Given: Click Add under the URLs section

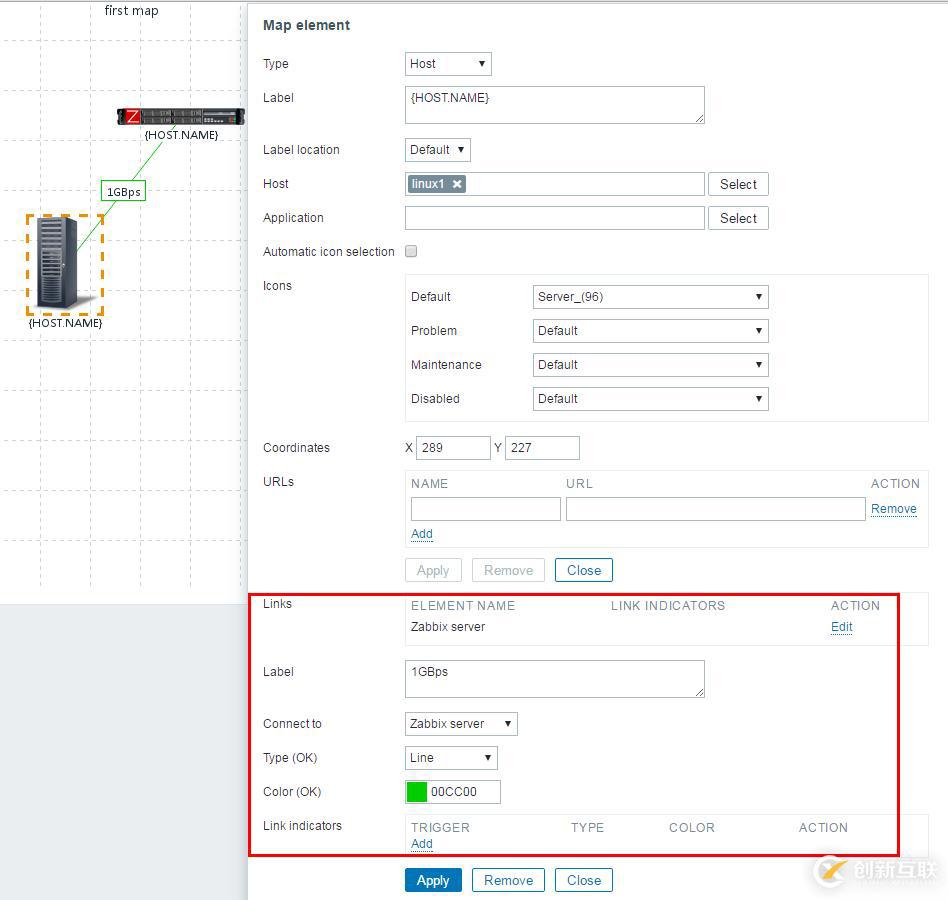Looking at the screenshot, I should (x=421, y=533).
